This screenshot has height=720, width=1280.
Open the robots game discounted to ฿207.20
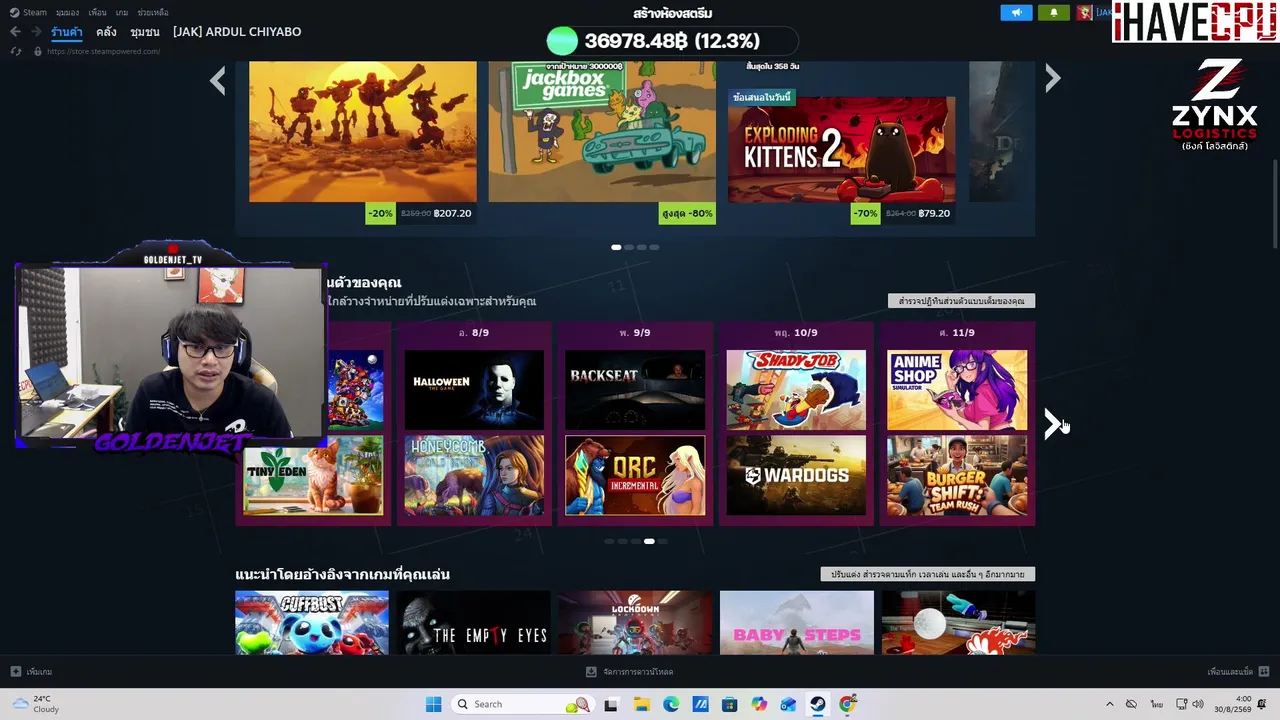point(363,131)
